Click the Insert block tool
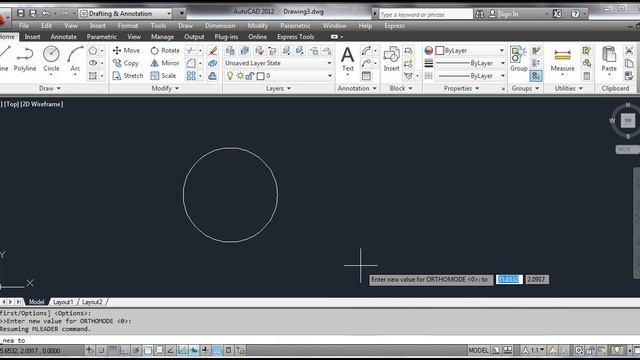Screen dimensions: 640x360 pyautogui.click(x=391, y=59)
